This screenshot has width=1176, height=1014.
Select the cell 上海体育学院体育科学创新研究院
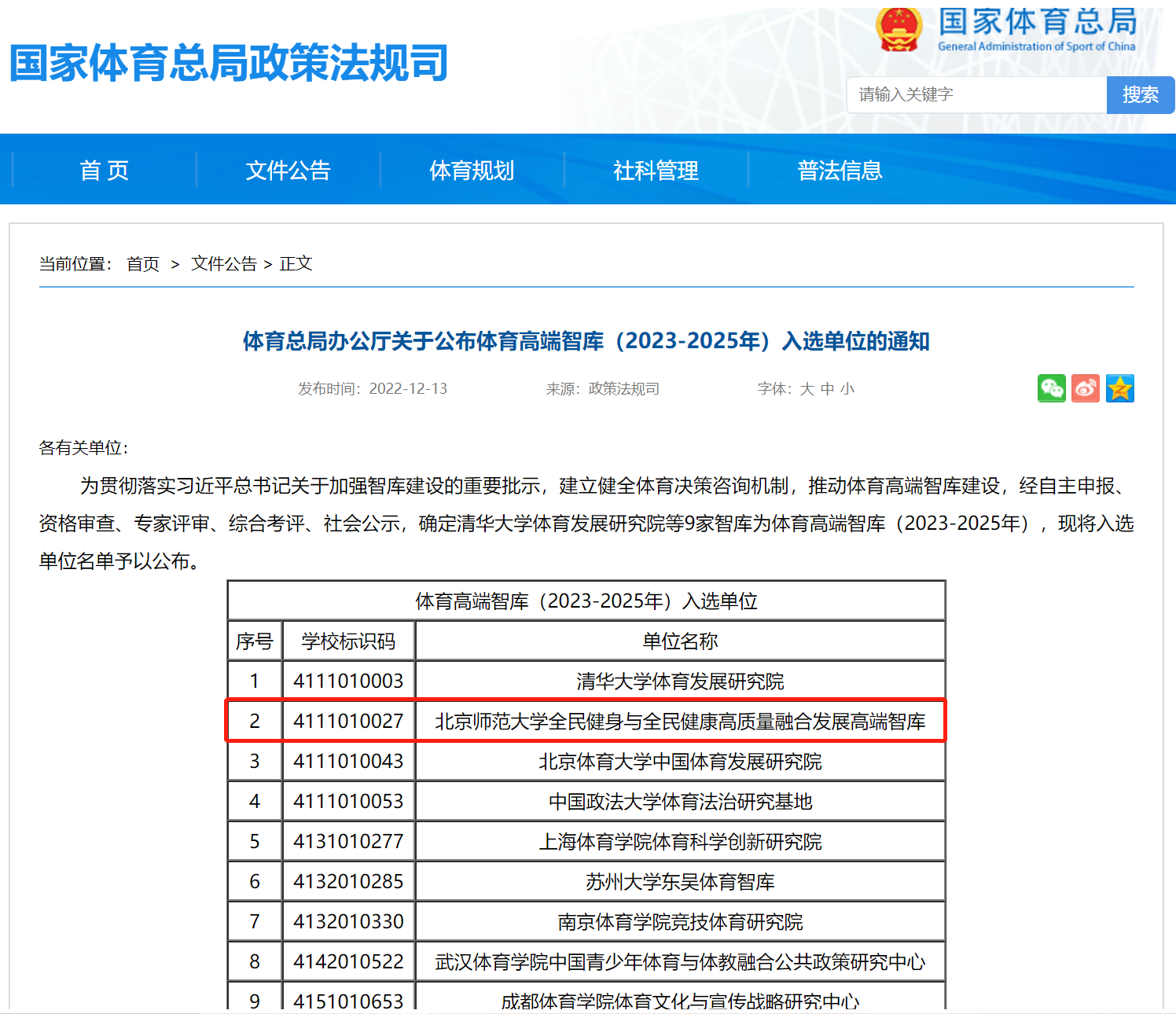[x=681, y=842]
